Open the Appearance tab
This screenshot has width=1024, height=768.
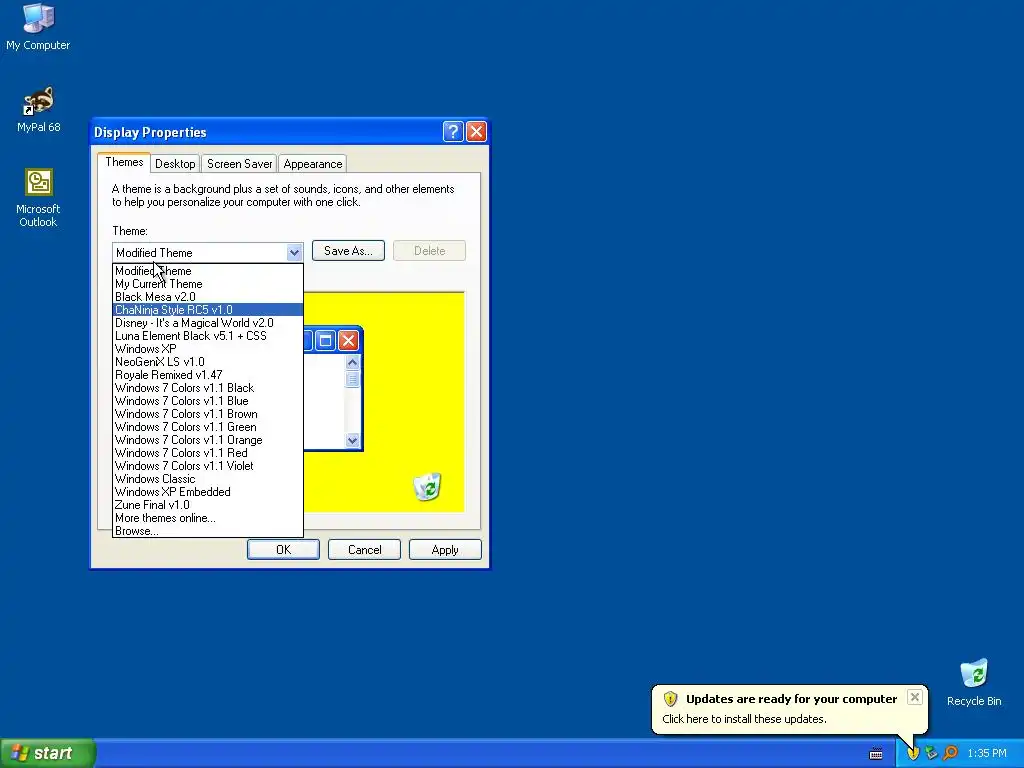point(312,164)
